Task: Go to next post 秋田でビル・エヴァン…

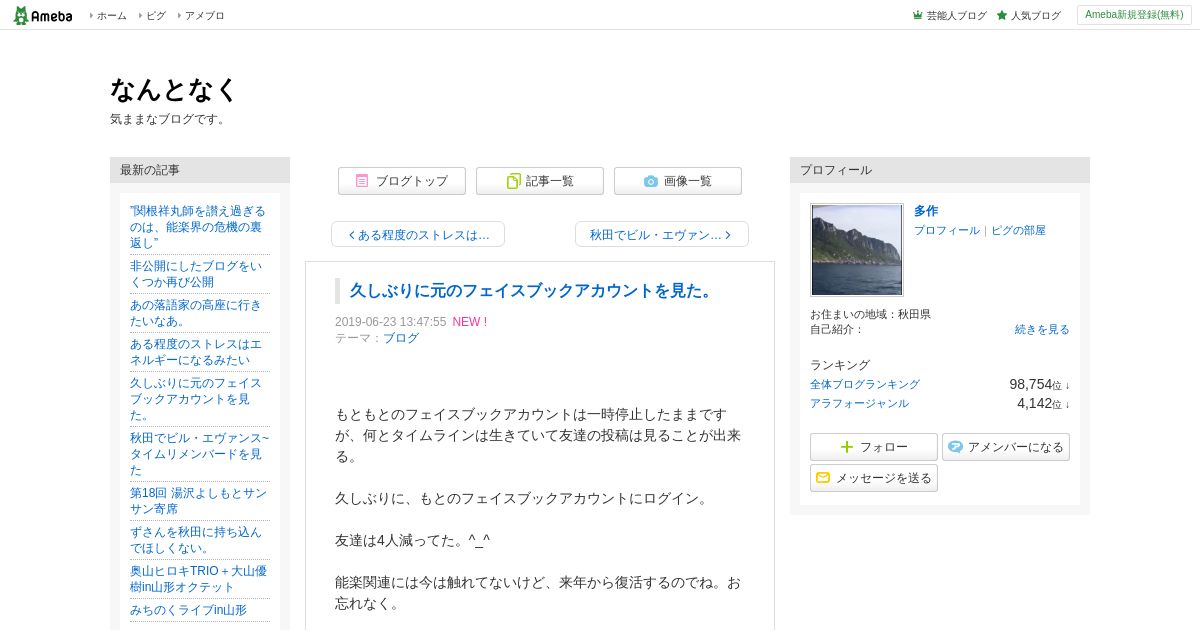Action: coord(662,234)
